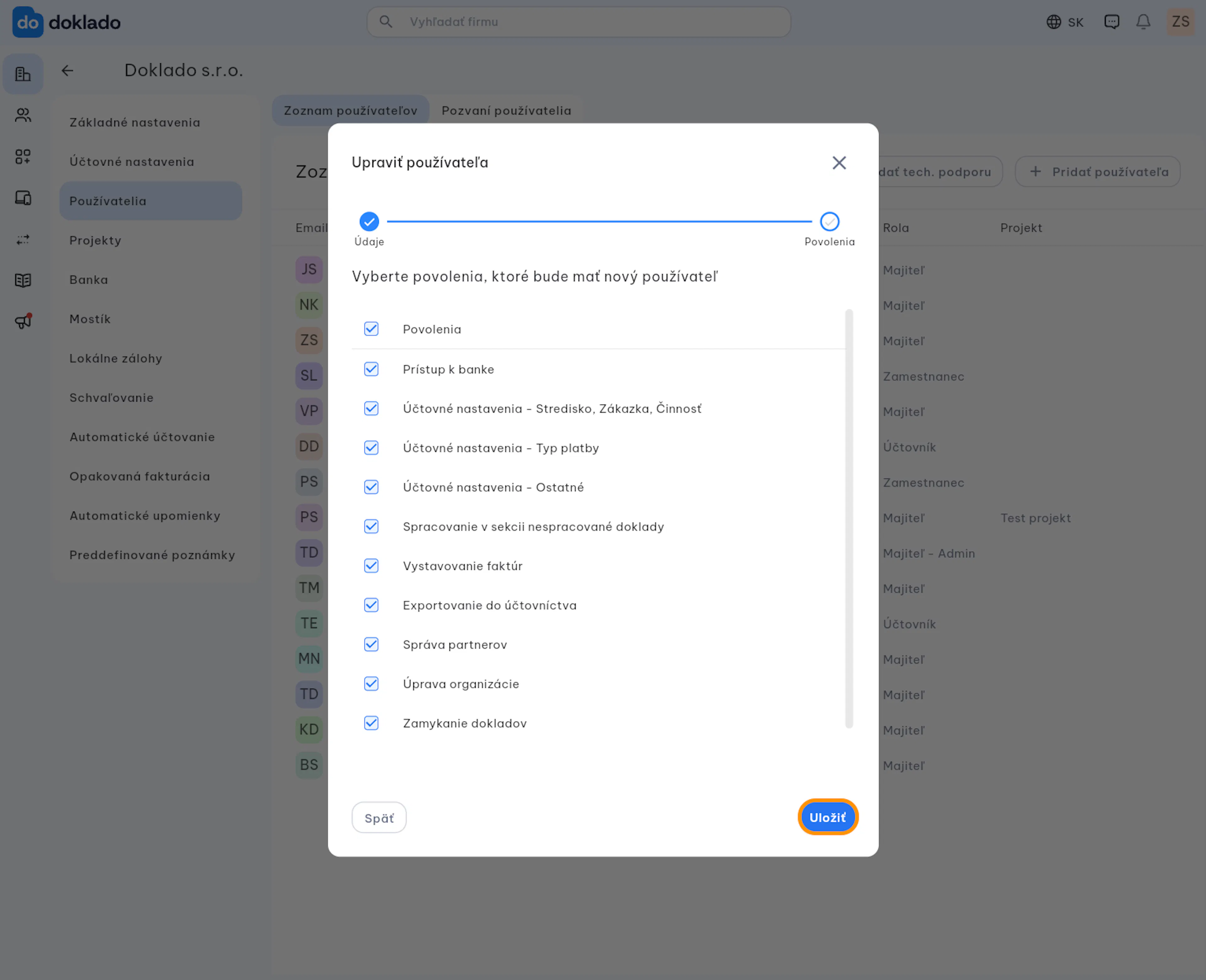This screenshot has height=980, width=1206.
Task: Open the notifications bell icon
Action: pyautogui.click(x=1143, y=22)
